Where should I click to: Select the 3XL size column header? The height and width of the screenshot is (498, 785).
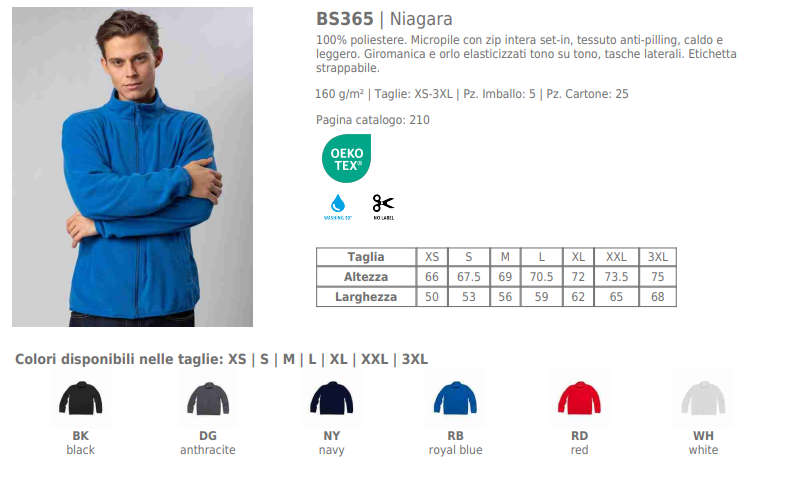658,257
